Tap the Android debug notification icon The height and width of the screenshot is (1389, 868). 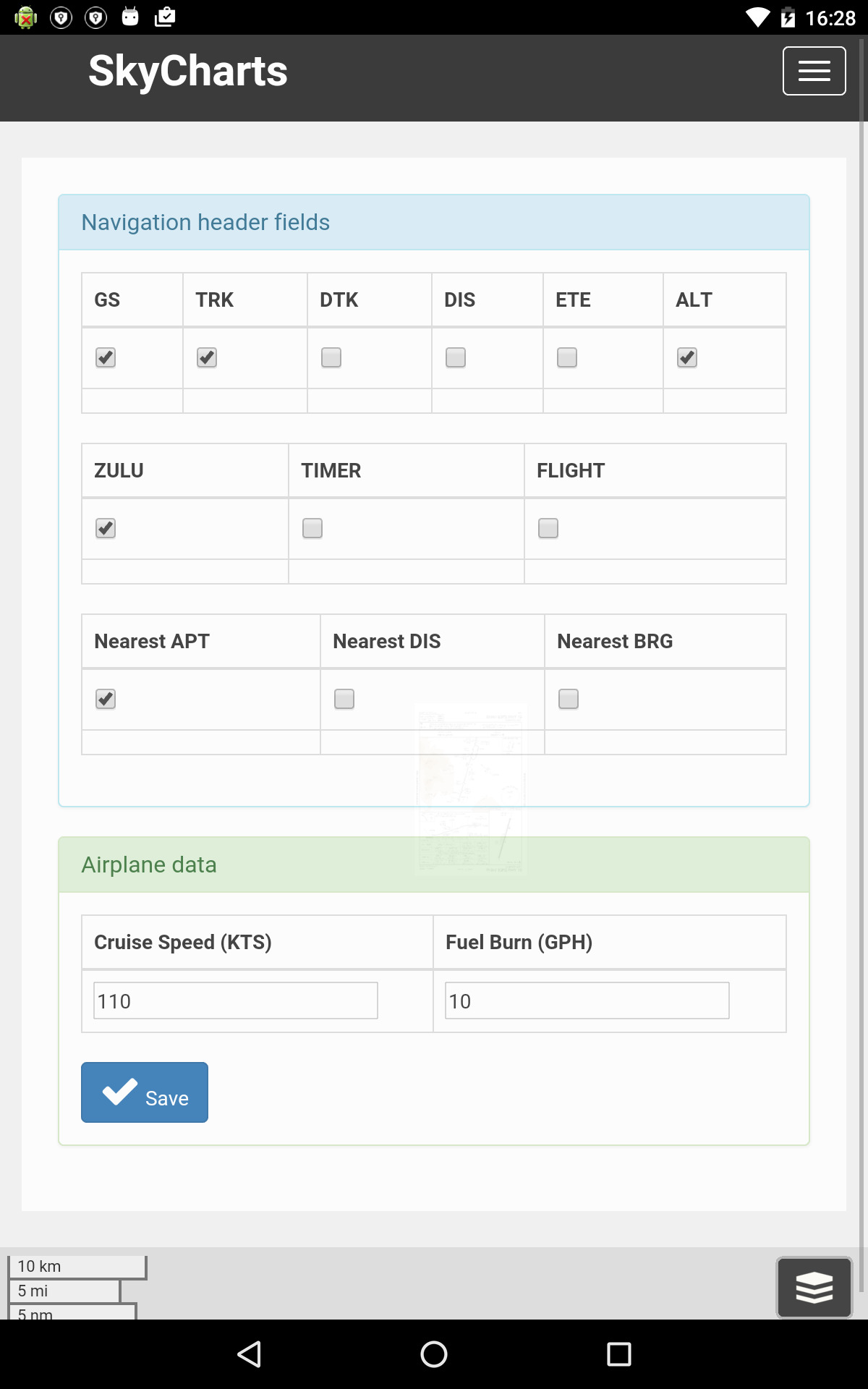click(26, 17)
